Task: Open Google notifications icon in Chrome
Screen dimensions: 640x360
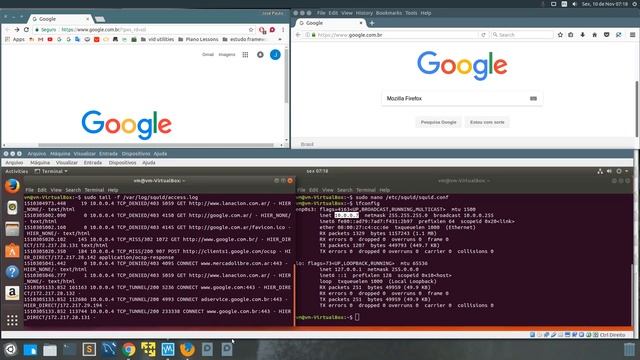Action: click(x=260, y=55)
